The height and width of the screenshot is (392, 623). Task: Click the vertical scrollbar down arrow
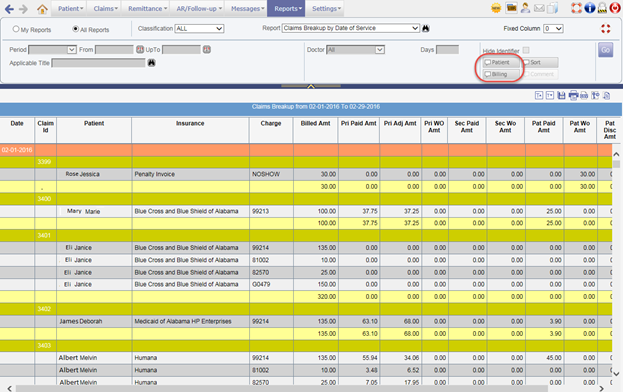click(x=616, y=374)
